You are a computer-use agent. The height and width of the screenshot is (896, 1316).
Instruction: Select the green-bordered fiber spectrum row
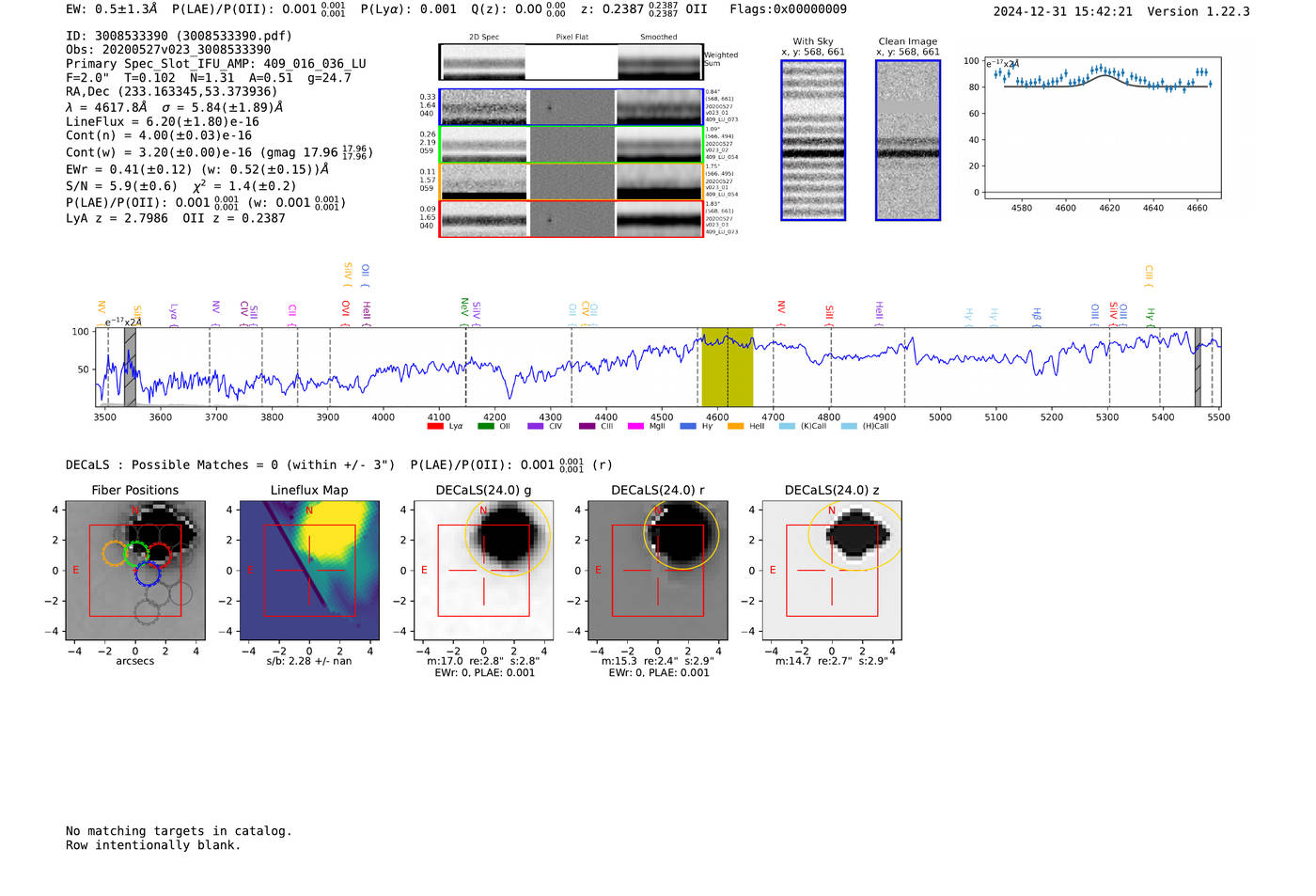571,145
